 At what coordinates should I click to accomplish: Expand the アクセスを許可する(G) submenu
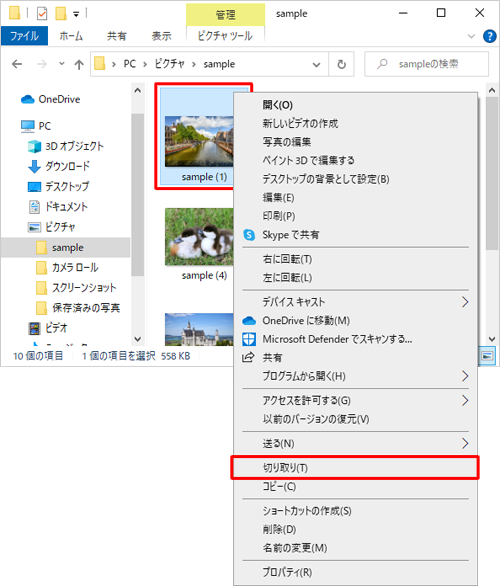click(355, 401)
